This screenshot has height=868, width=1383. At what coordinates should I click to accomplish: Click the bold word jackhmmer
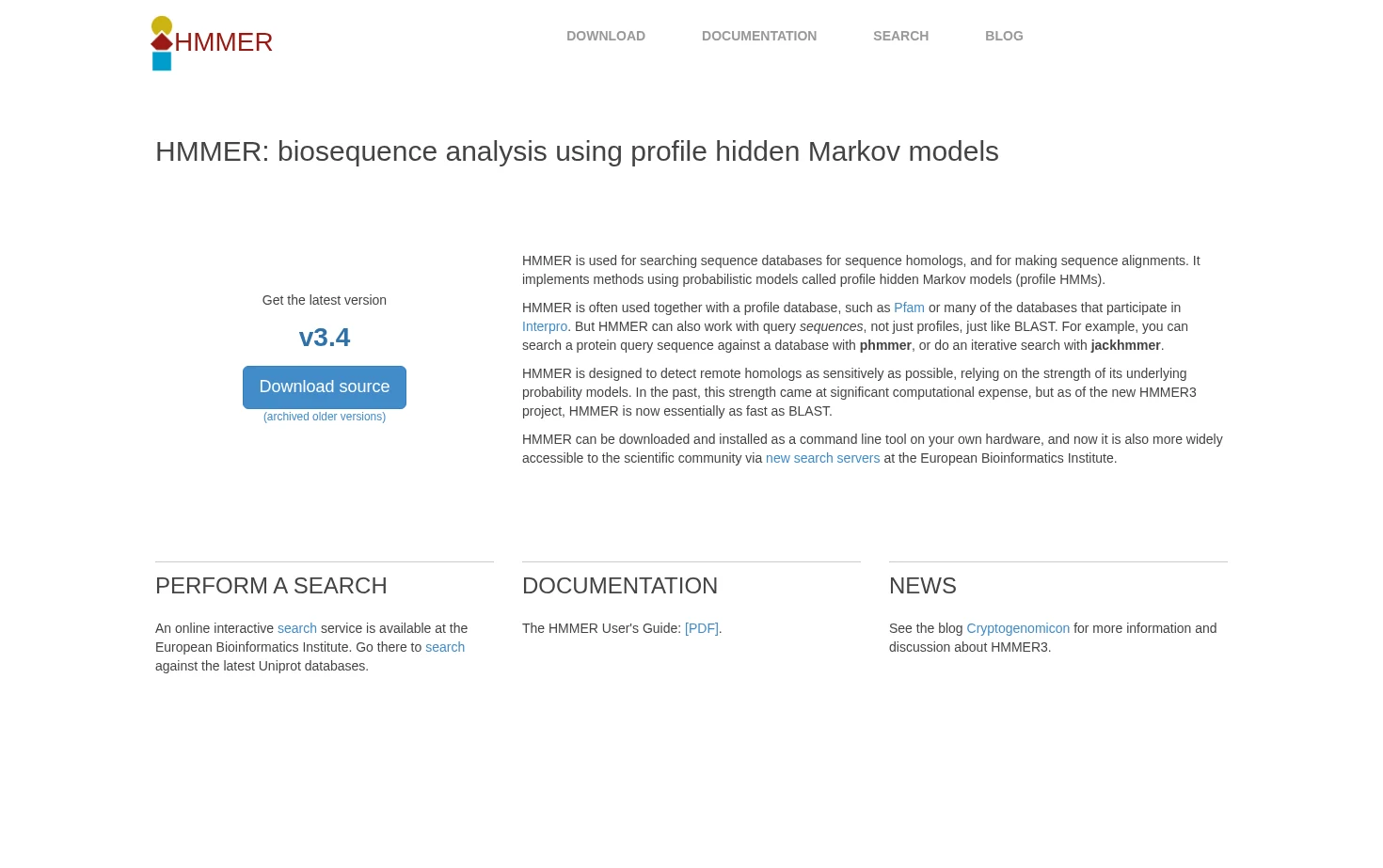click(1125, 345)
